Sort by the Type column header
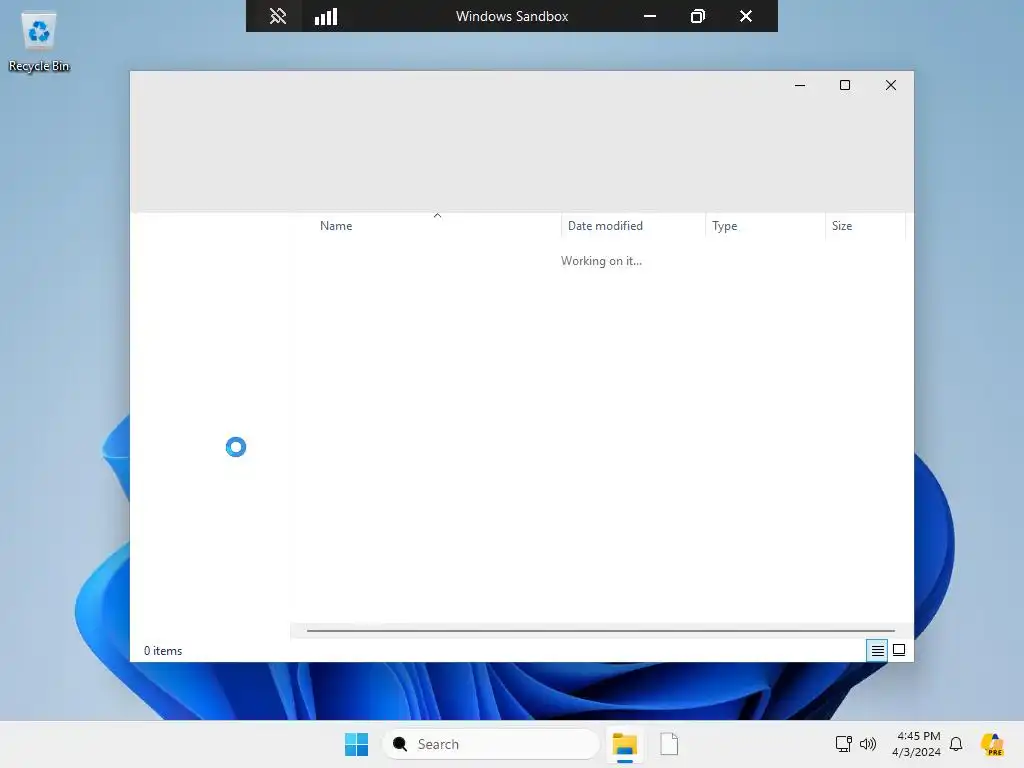The width and height of the screenshot is (1024, 768). pos(765,226)
